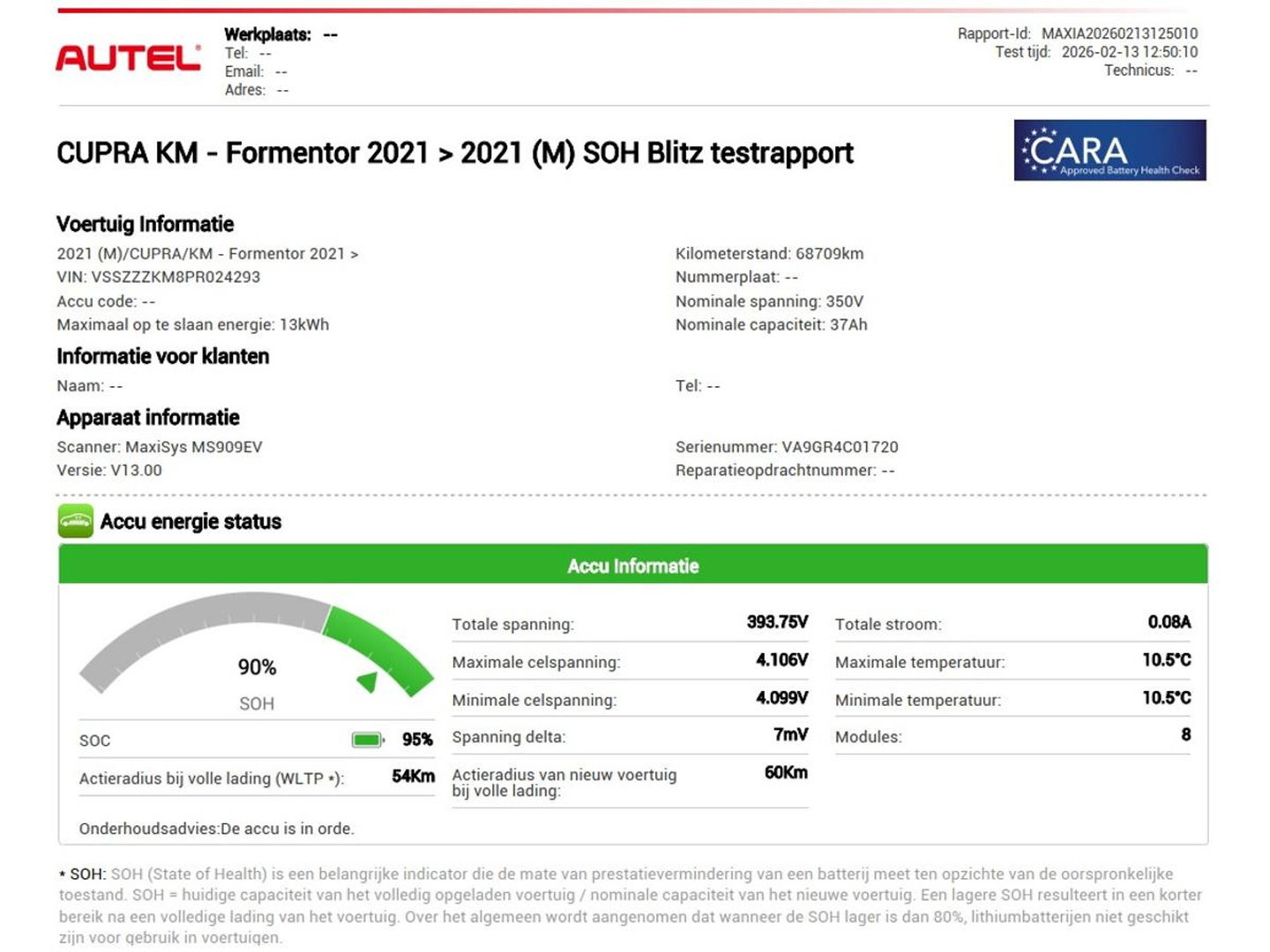Expand the Voertuig Informatie section

145,224
